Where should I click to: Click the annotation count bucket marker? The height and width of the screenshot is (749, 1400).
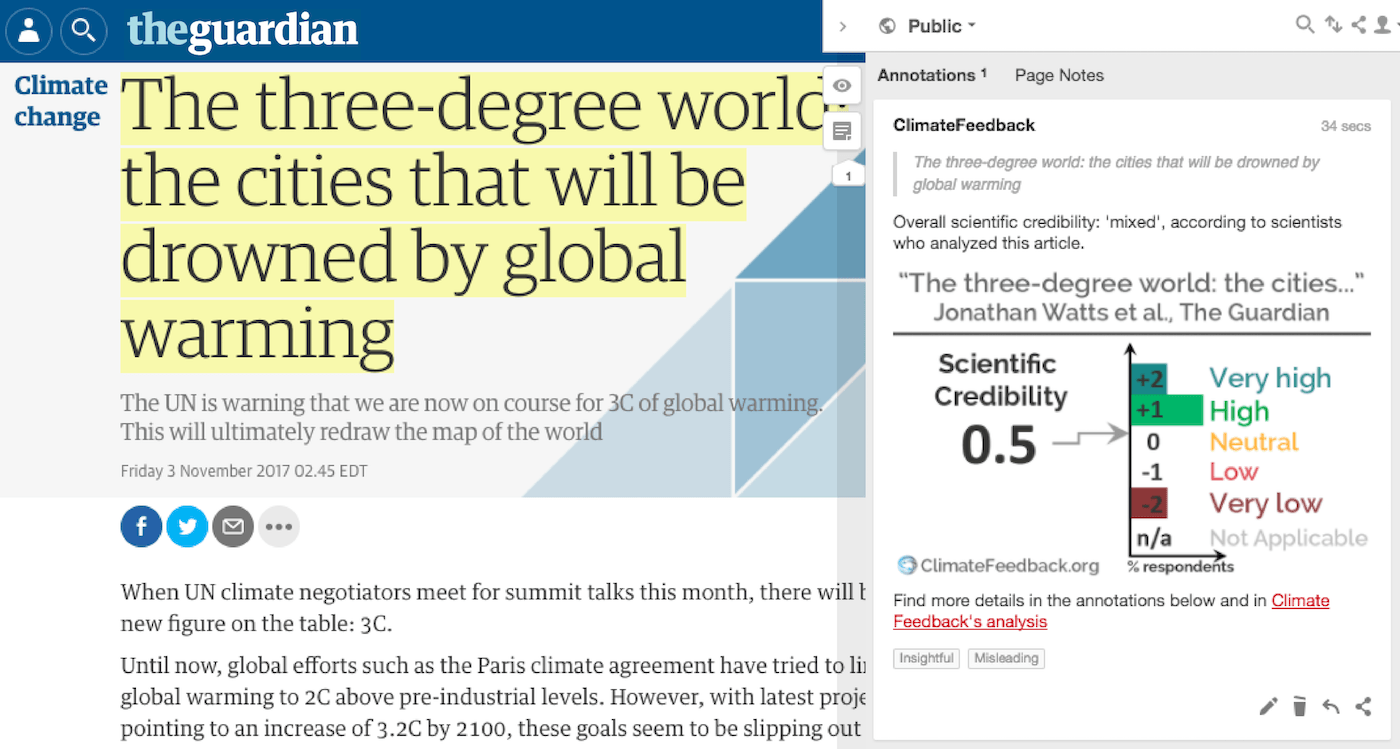(x=848, y=176)
